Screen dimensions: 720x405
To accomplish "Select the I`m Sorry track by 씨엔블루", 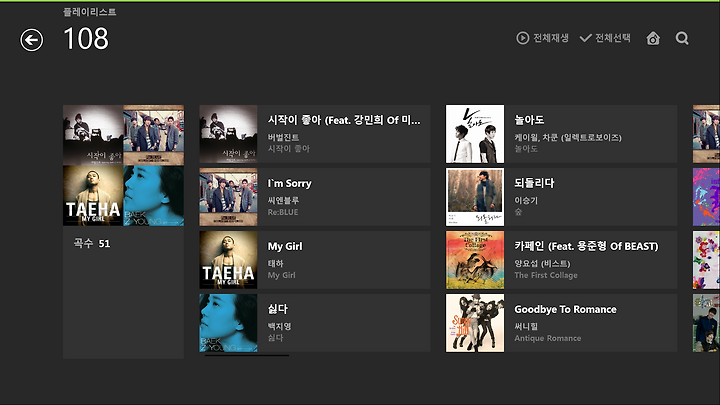I will (x=315, y=197).
